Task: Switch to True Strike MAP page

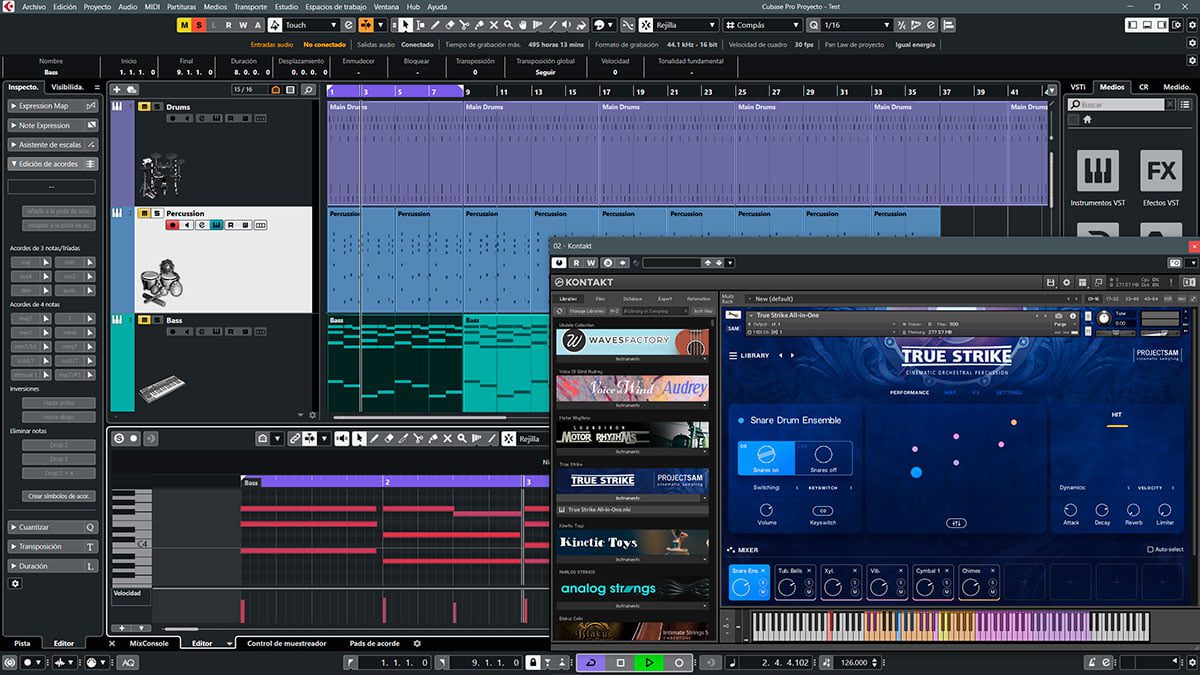Action: [x=950, y=392]
